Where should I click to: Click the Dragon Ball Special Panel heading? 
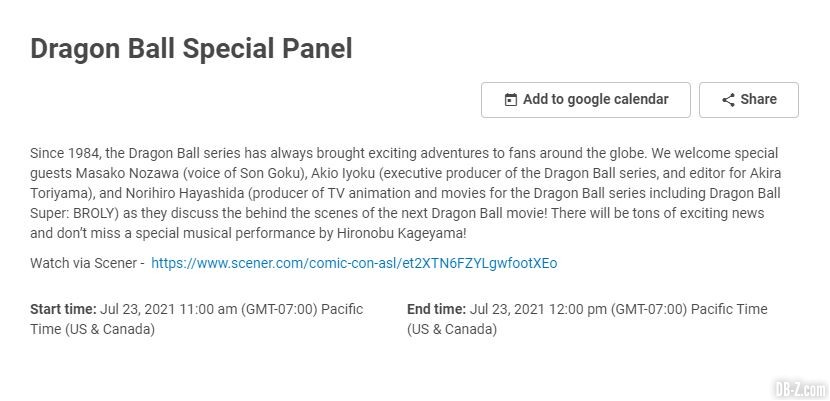191,49
